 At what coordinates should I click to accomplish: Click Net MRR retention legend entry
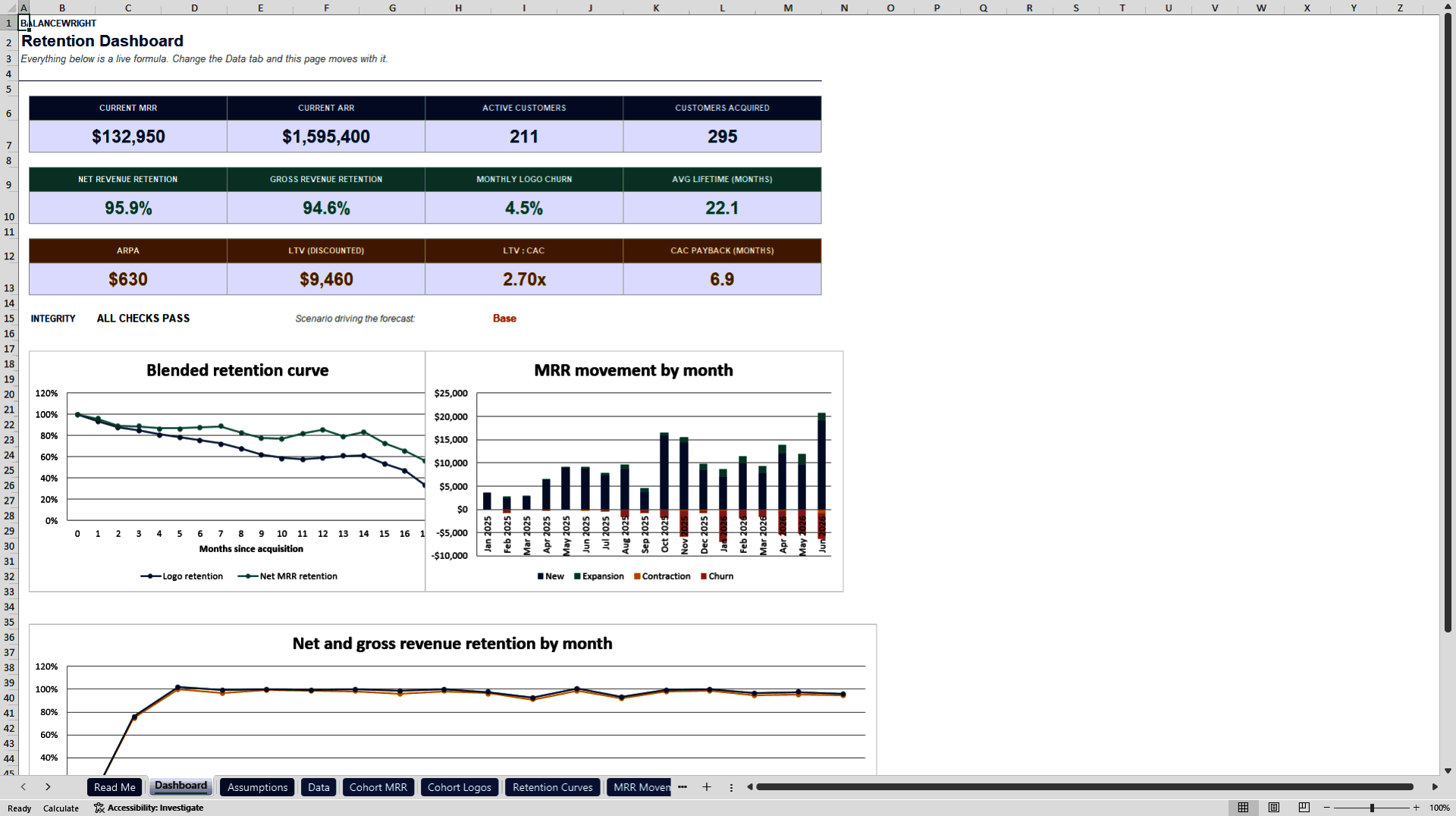point(287,576)
